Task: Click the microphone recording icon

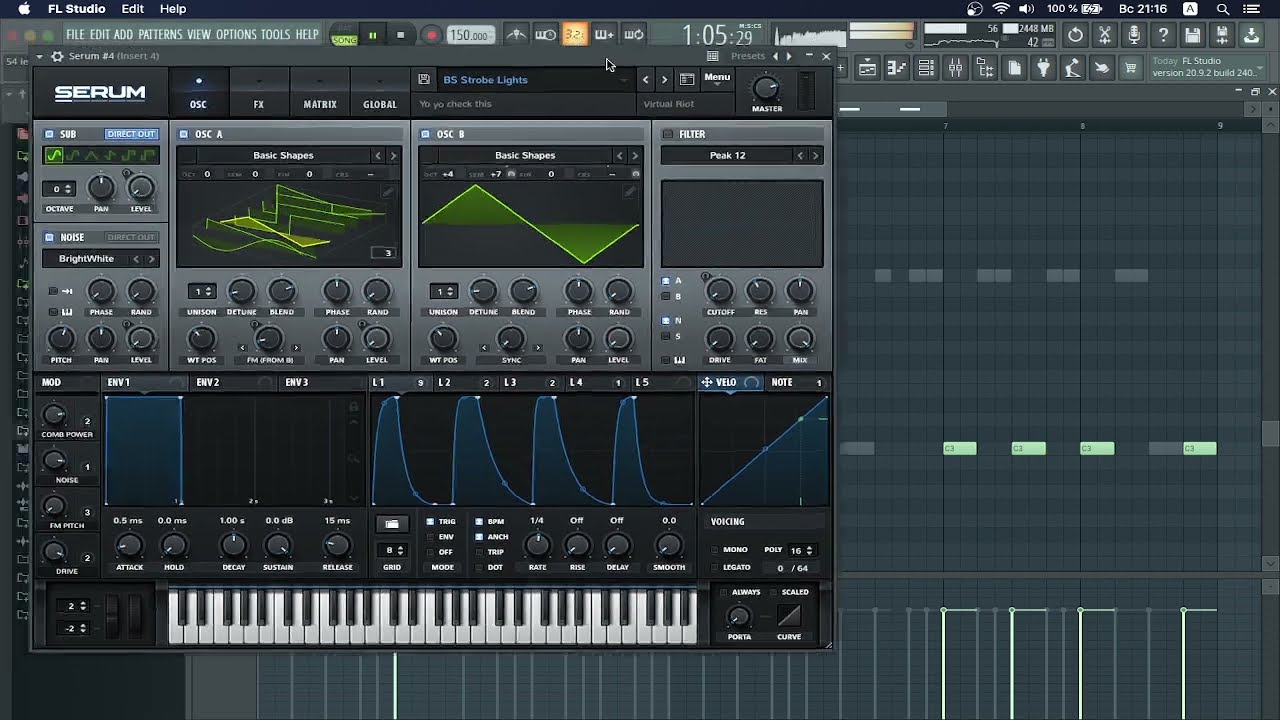Action: tap(1134, 35)
